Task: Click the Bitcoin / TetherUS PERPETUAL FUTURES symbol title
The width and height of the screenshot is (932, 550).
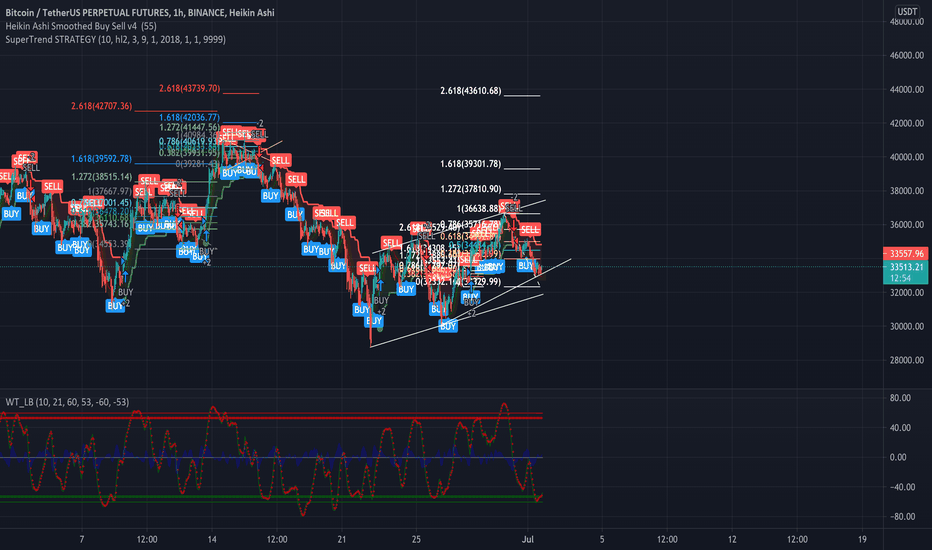Action: coord(140,12)
